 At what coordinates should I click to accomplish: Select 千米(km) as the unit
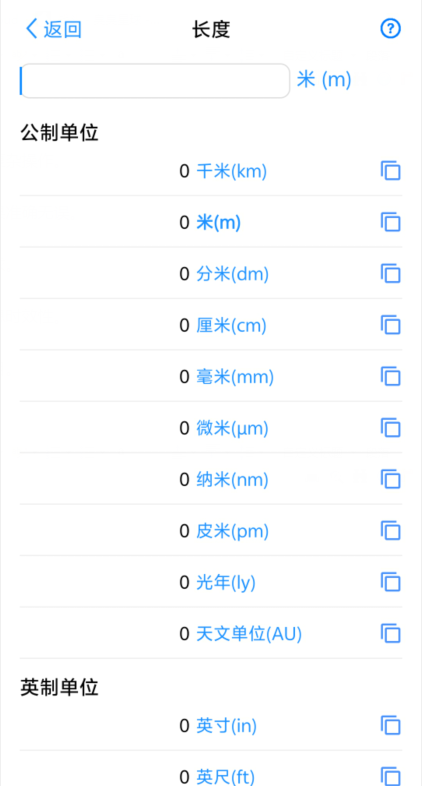pos(232,171)
